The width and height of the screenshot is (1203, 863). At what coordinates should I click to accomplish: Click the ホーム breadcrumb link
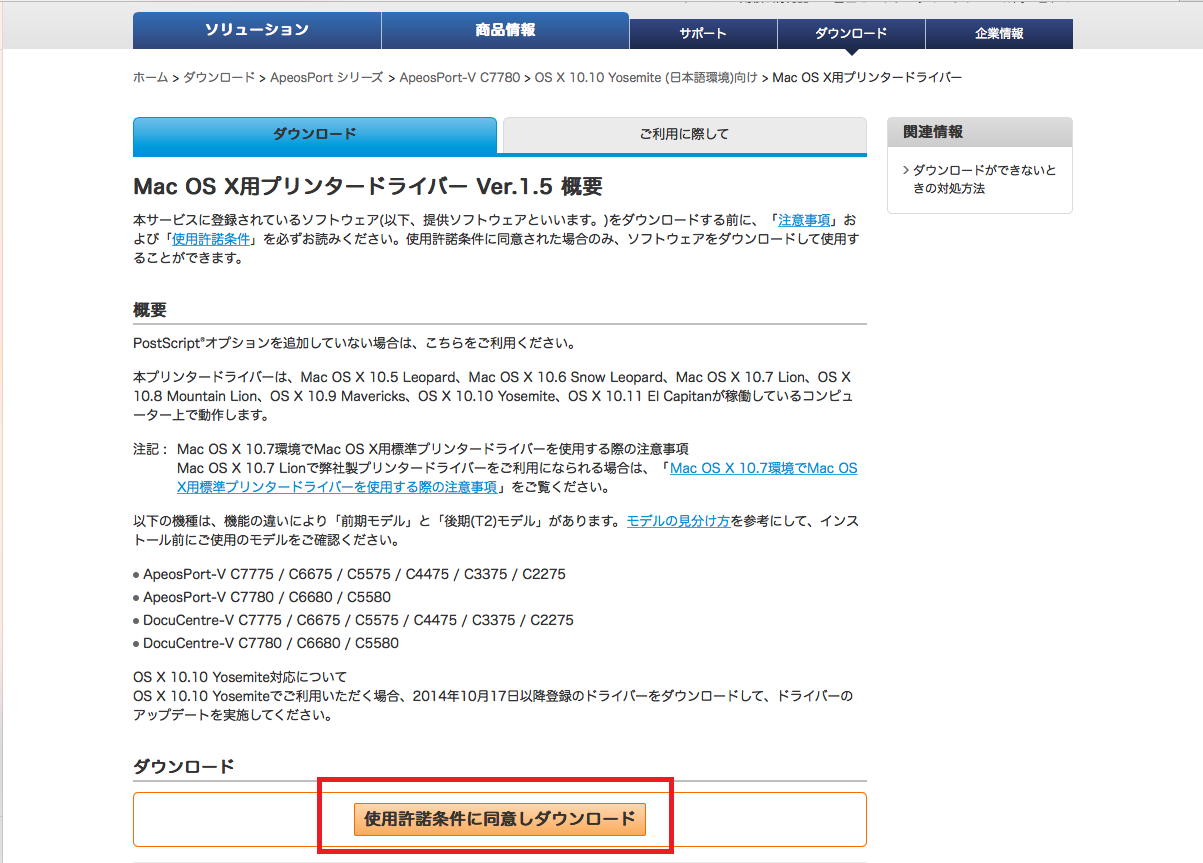150,77
